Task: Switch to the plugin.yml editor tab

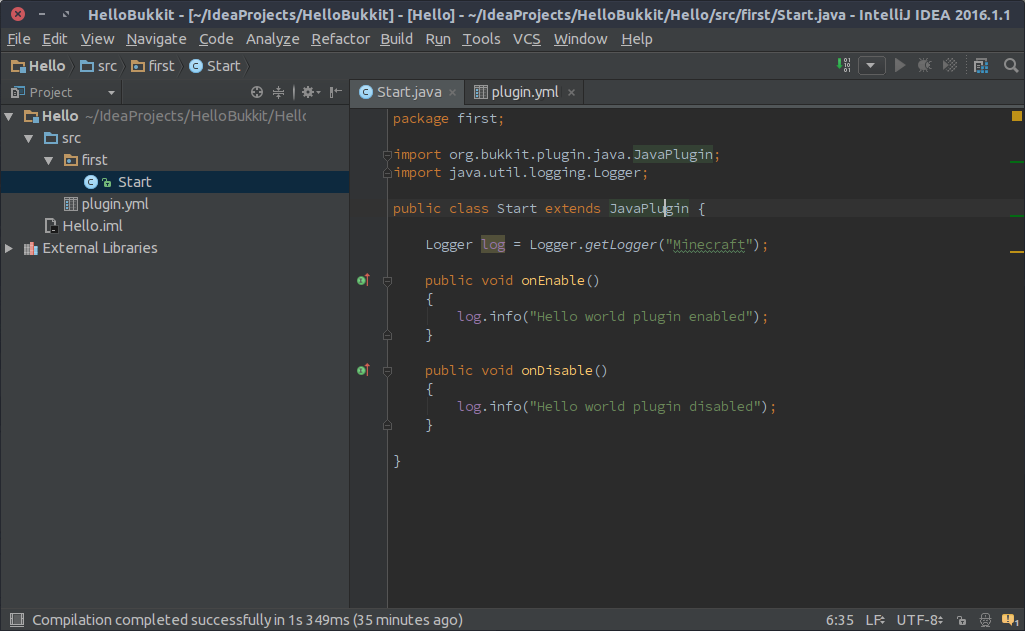Action: 516,92
